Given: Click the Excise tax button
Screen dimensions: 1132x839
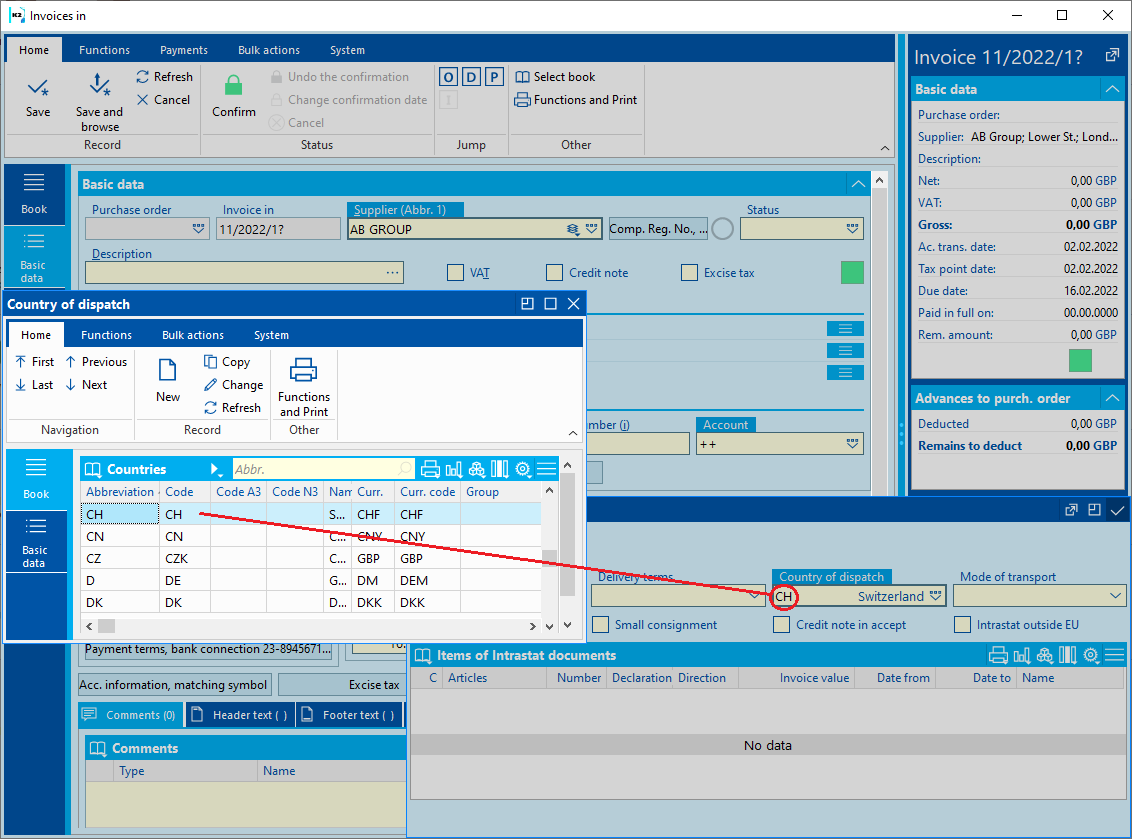Looking at the screenshot, I should 341,684.
